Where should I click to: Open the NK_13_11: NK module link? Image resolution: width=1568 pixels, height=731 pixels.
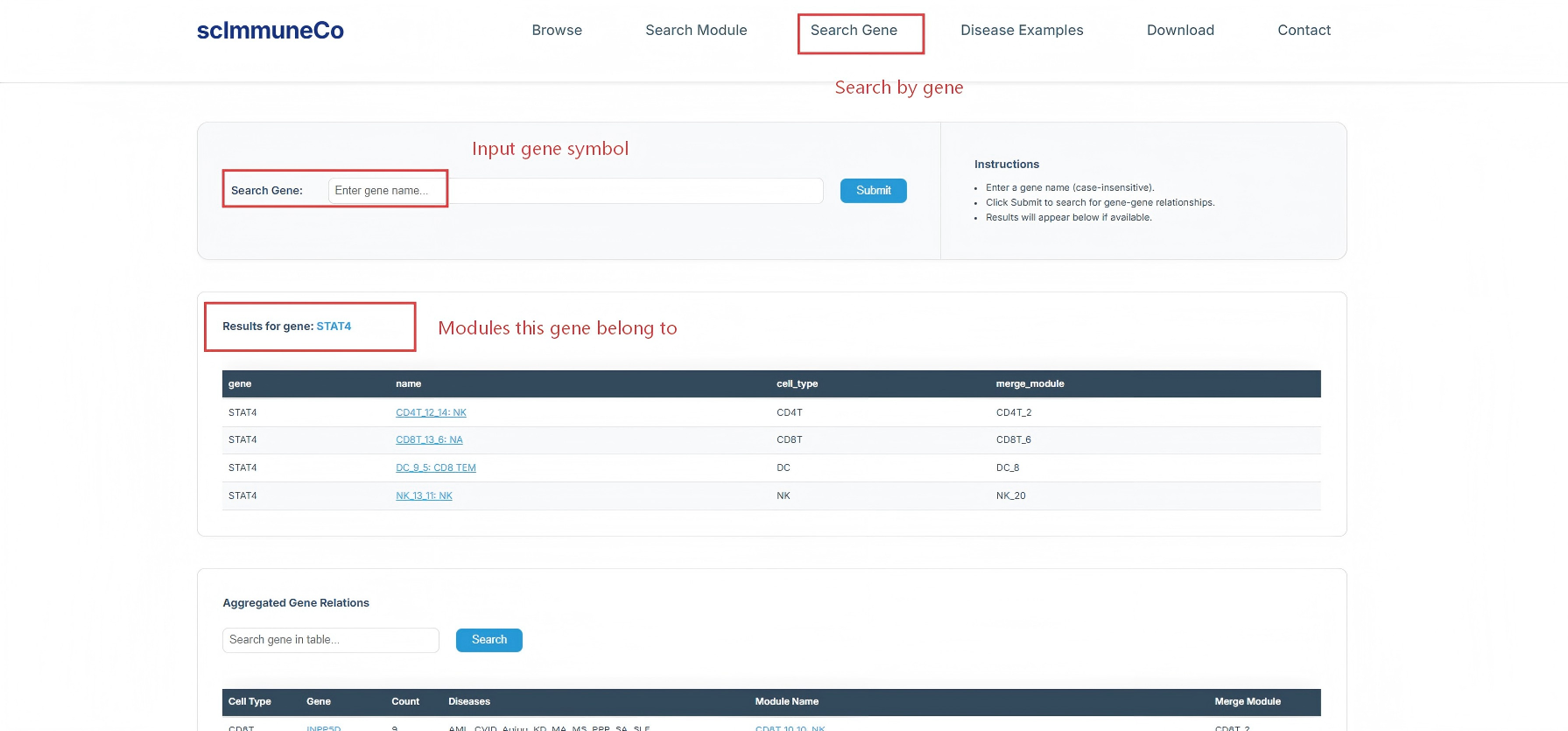(x=424, y=496)
